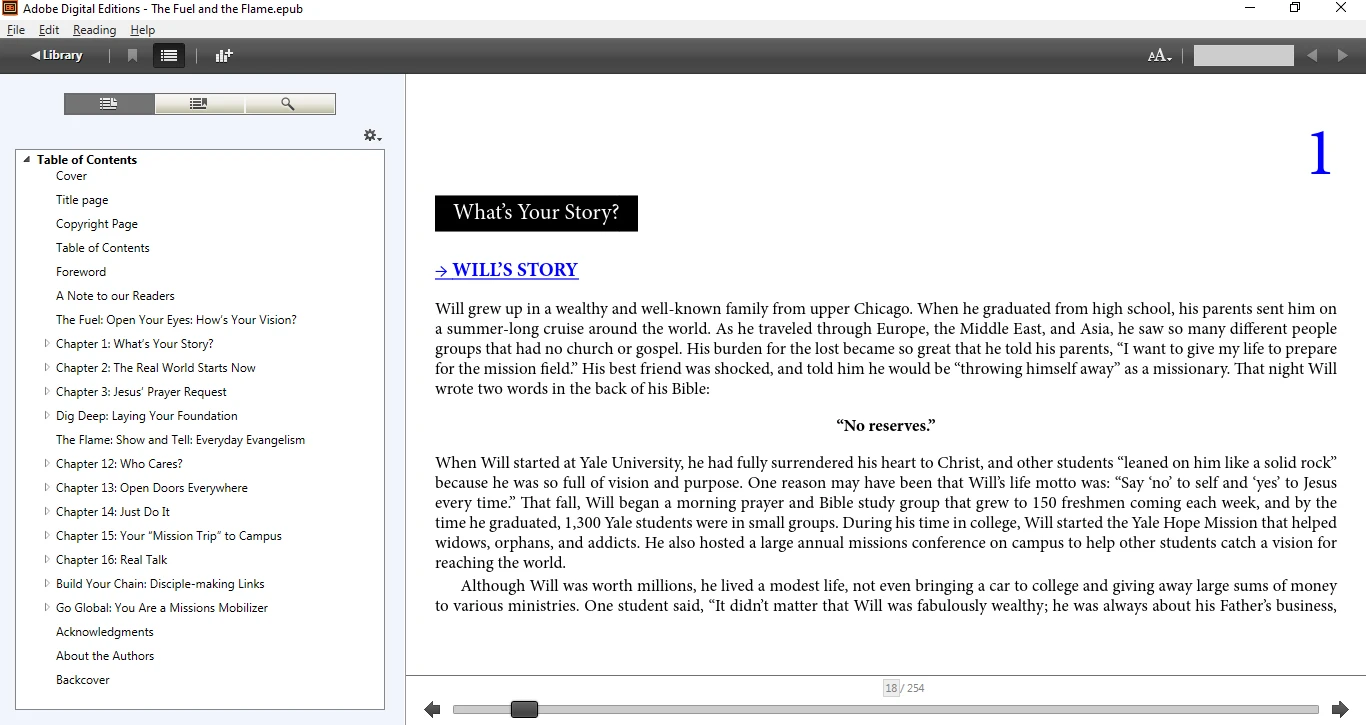The image size is (1366, 725).
Task: Switch to table of contents panel tab
Action: 109,104
